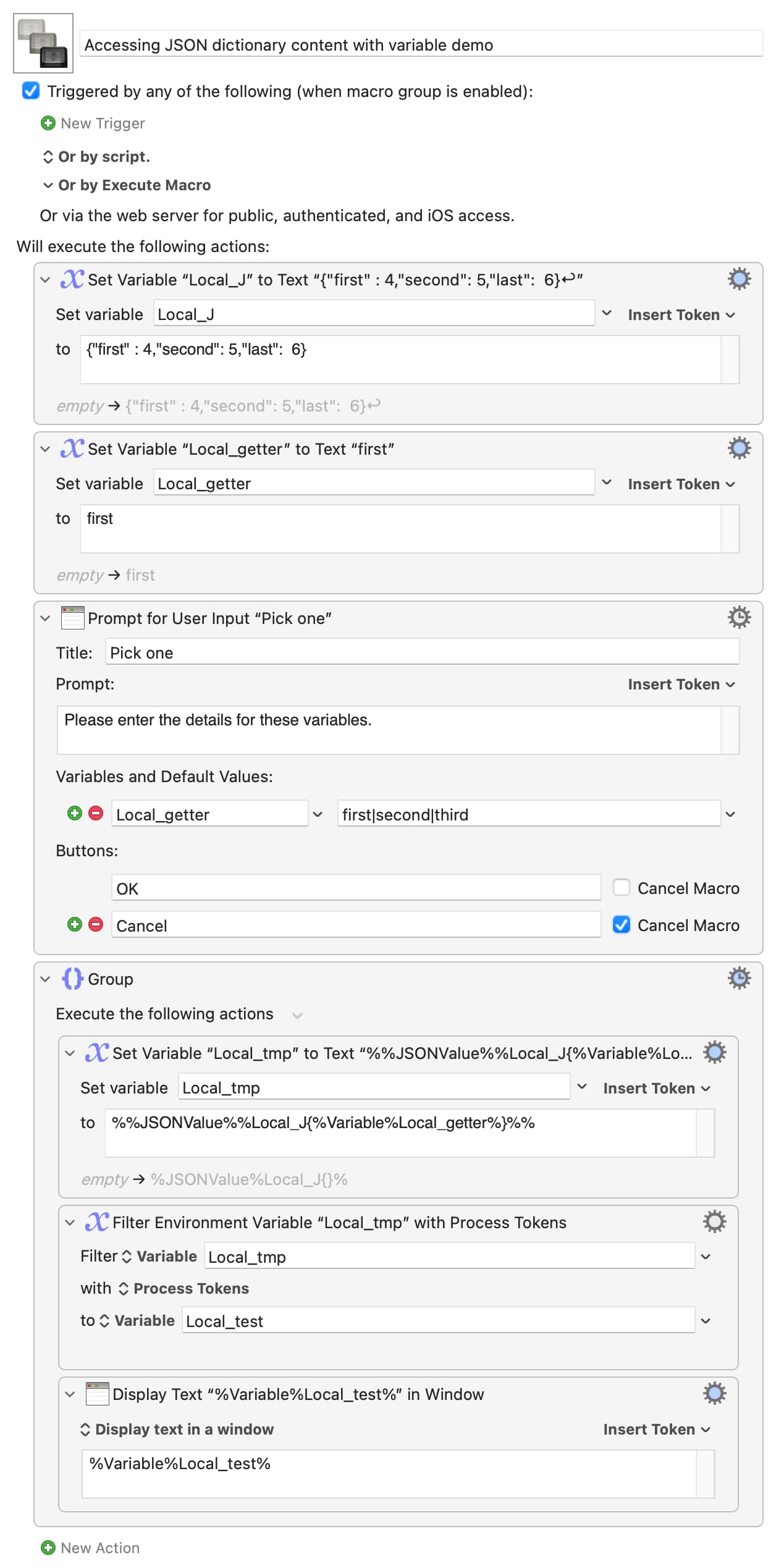The image size is (776, 1568).
Task: Toggle the macro triggered-by enabled checkbox
Action: click(x=31, y=91)
